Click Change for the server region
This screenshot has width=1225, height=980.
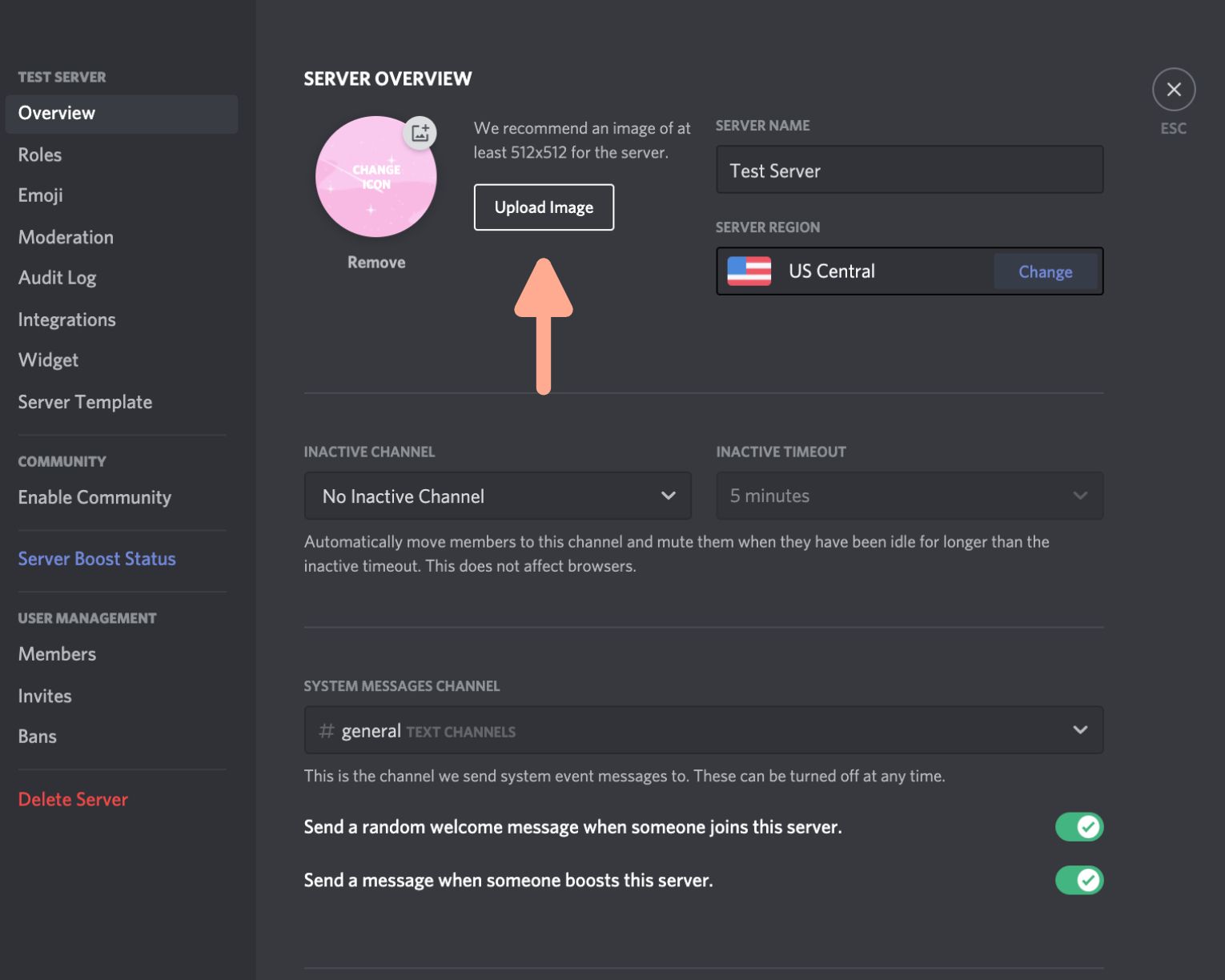[x=1045, y=272]
